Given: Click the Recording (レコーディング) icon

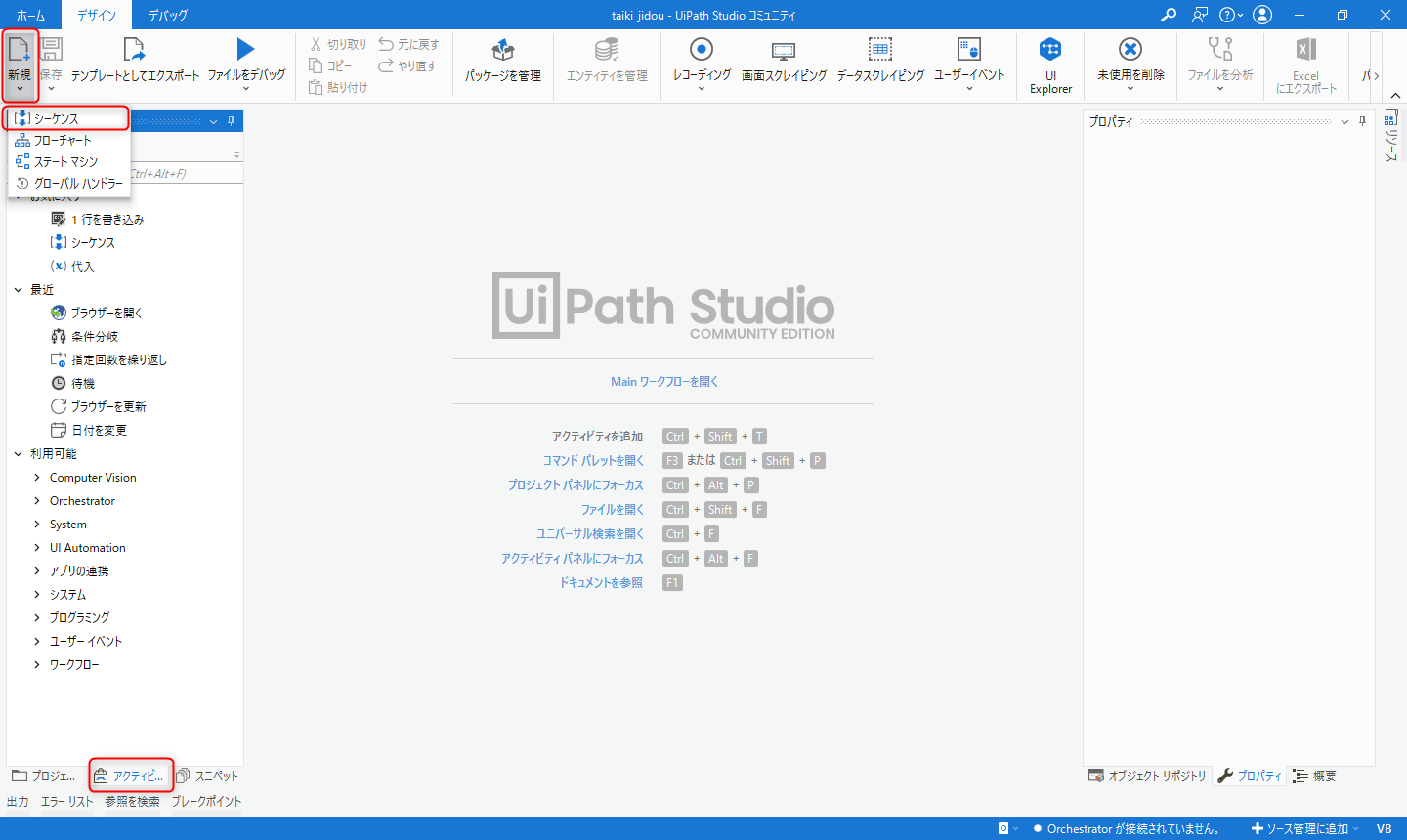Looking at the screenshot, I should [x=702, y=49].
